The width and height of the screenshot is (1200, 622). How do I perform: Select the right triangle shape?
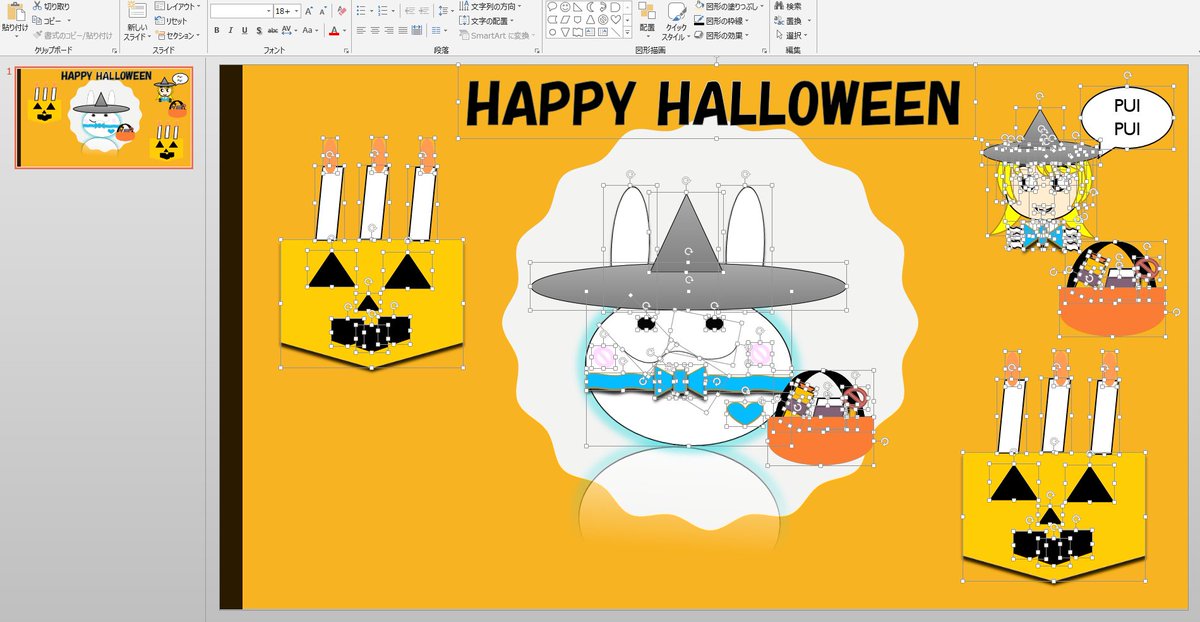tap(577, 7)
